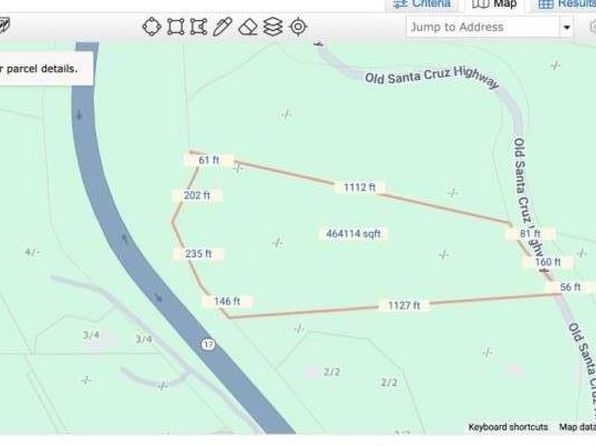
Task: Click the Map data link
Action: tap(577, 427)
